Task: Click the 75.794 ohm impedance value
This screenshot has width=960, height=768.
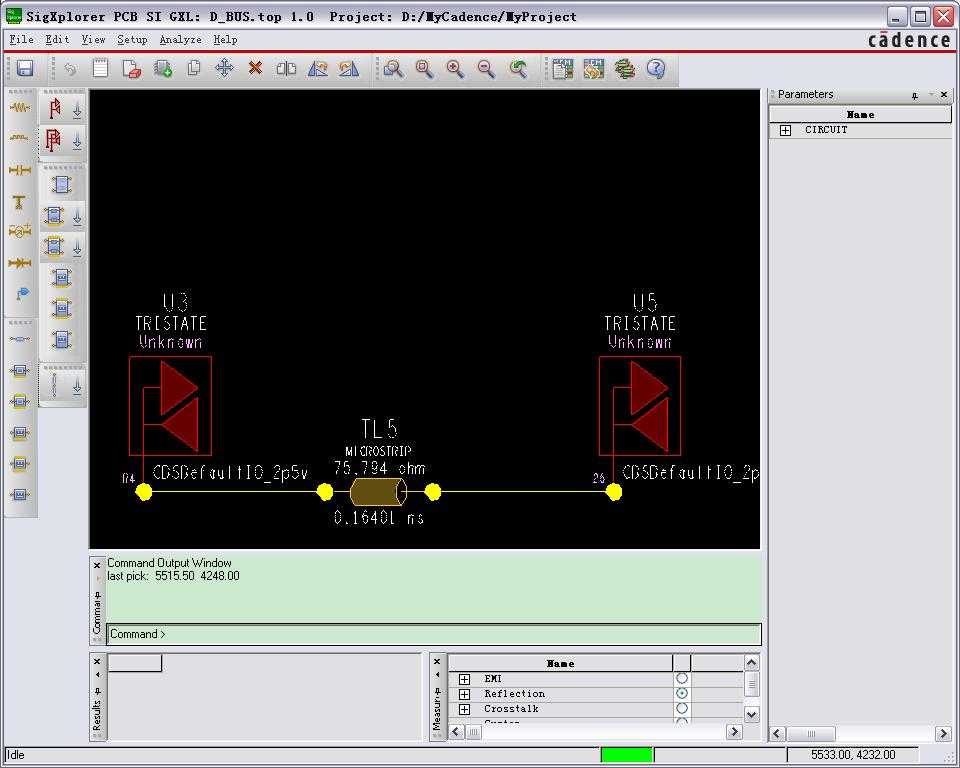Action: pos(380,469)
